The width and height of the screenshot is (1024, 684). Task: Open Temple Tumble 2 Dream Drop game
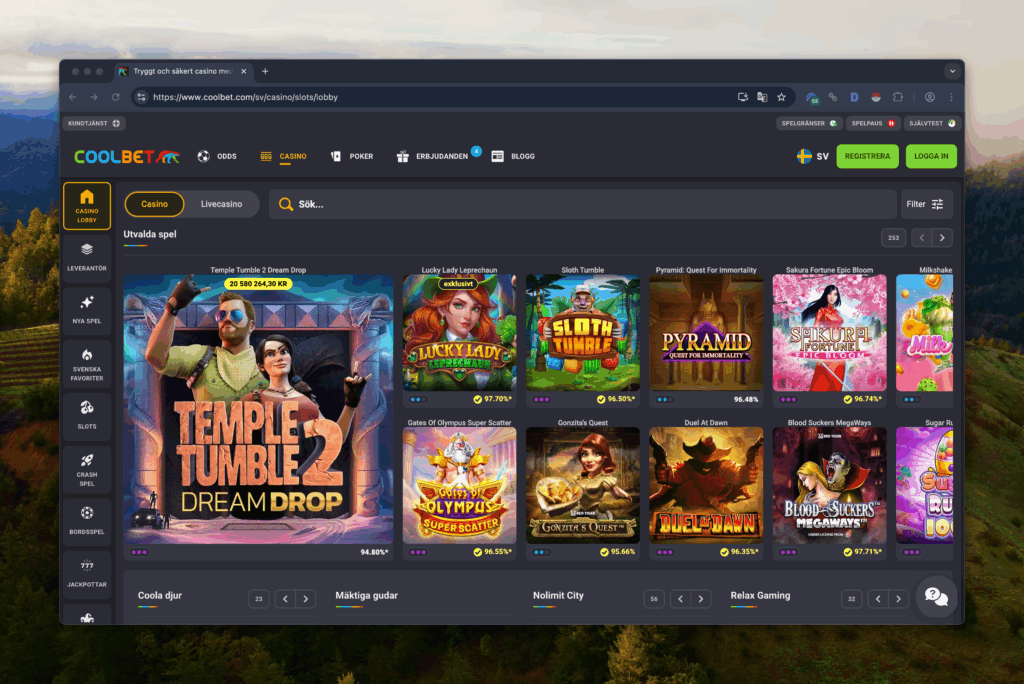259,409
